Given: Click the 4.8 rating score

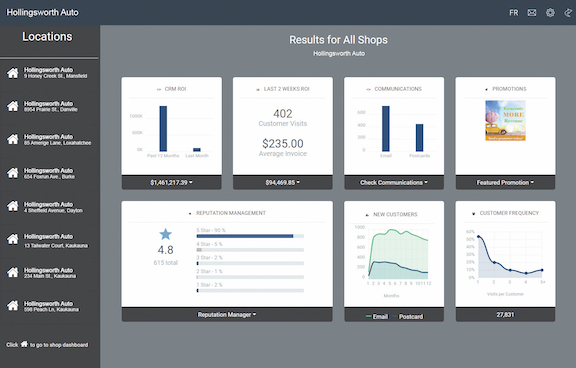Looking at the screenshot, I should tap(165, 250).
